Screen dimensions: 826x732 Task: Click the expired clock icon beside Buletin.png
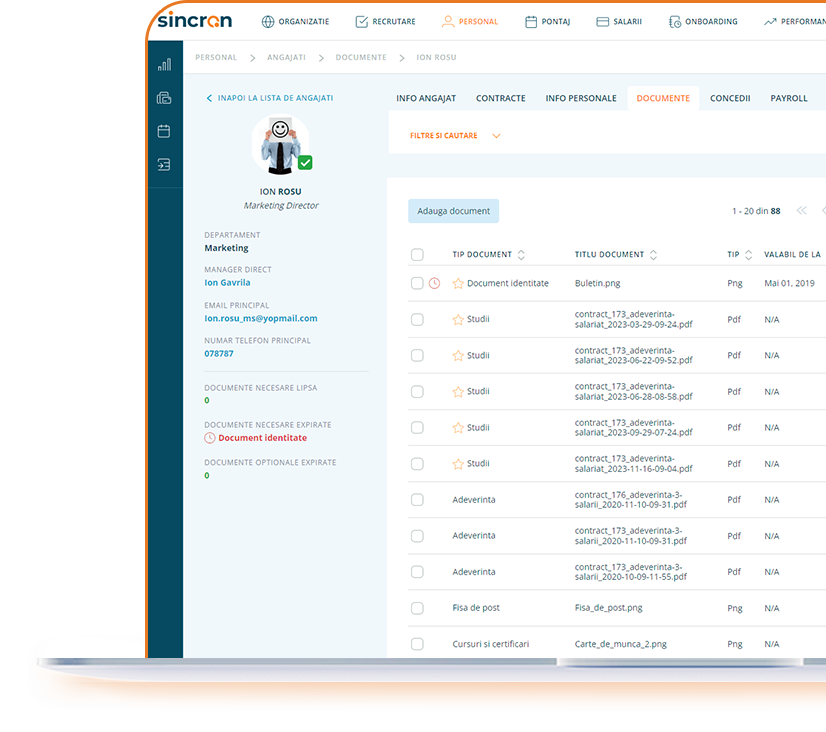pyautogui.click(x=433, y=283)
